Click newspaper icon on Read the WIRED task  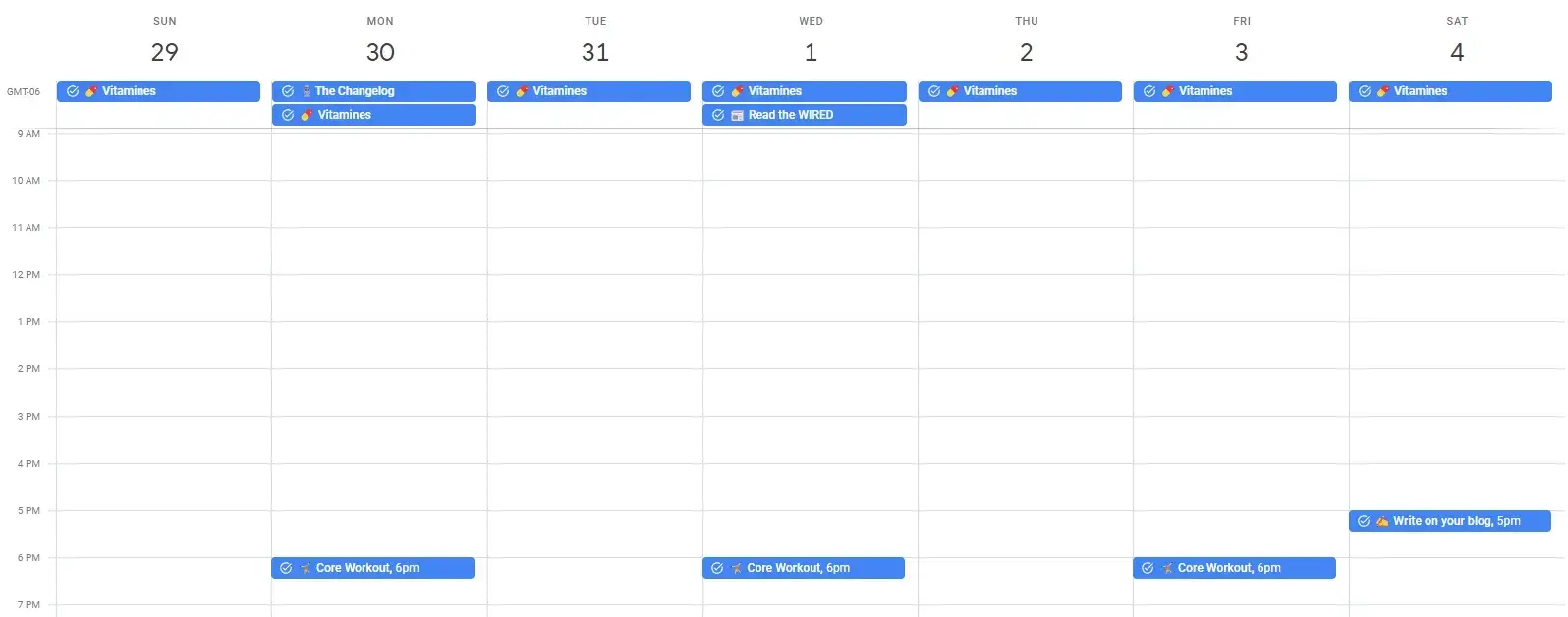[737, 115]
